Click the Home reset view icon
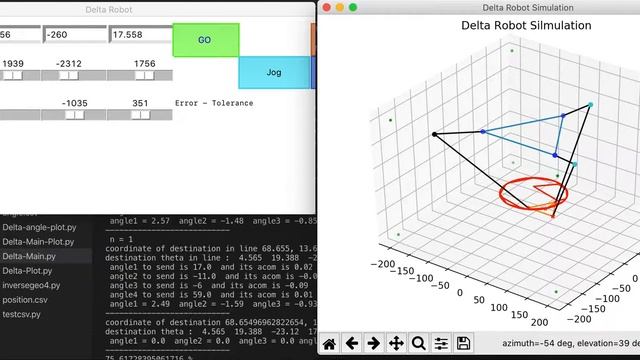Image resolution: width=640 pixels, height=360 pixels. tap(329, 344)
